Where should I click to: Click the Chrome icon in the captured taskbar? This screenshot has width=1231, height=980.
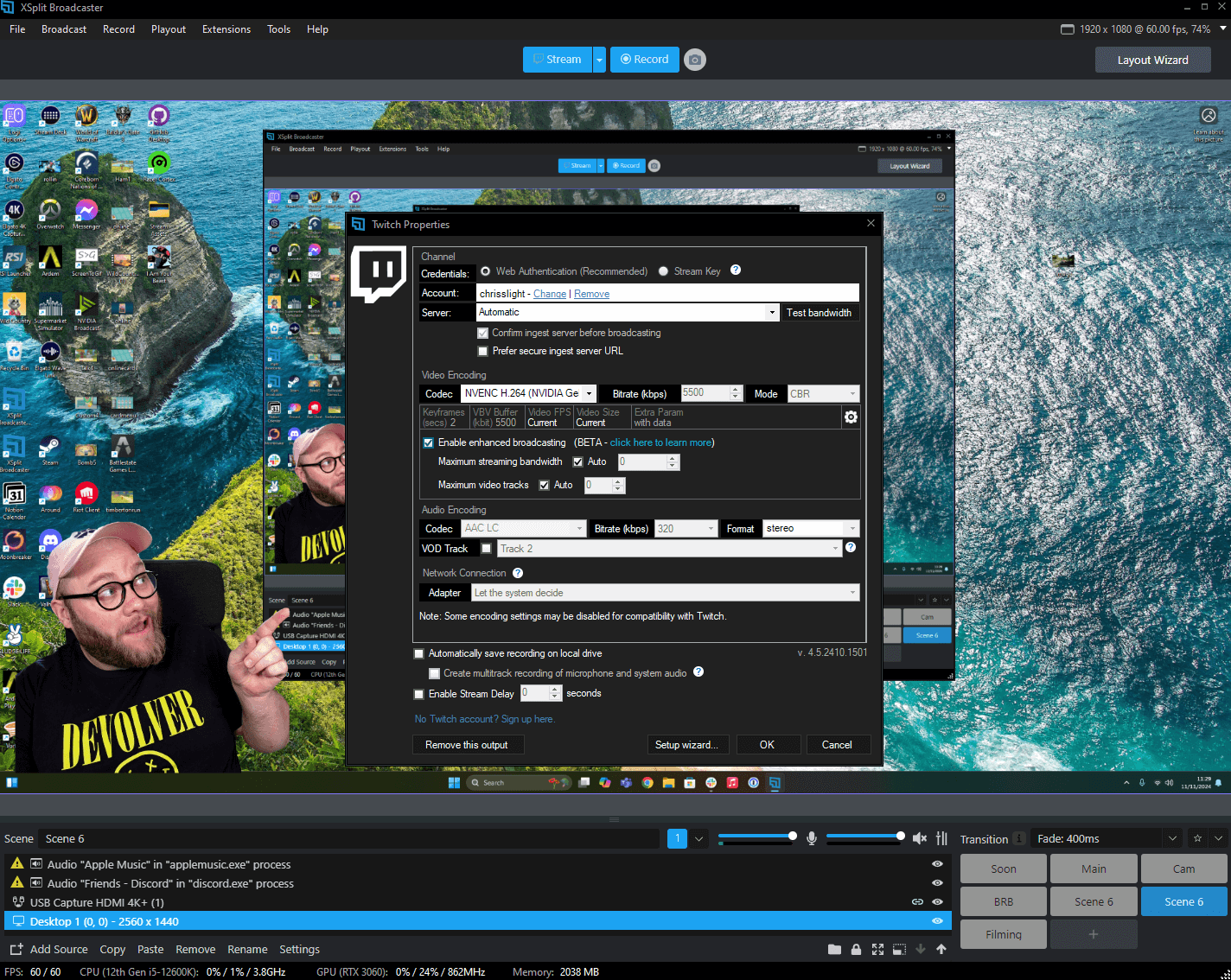pyautogui.click(x=647, y=783)
